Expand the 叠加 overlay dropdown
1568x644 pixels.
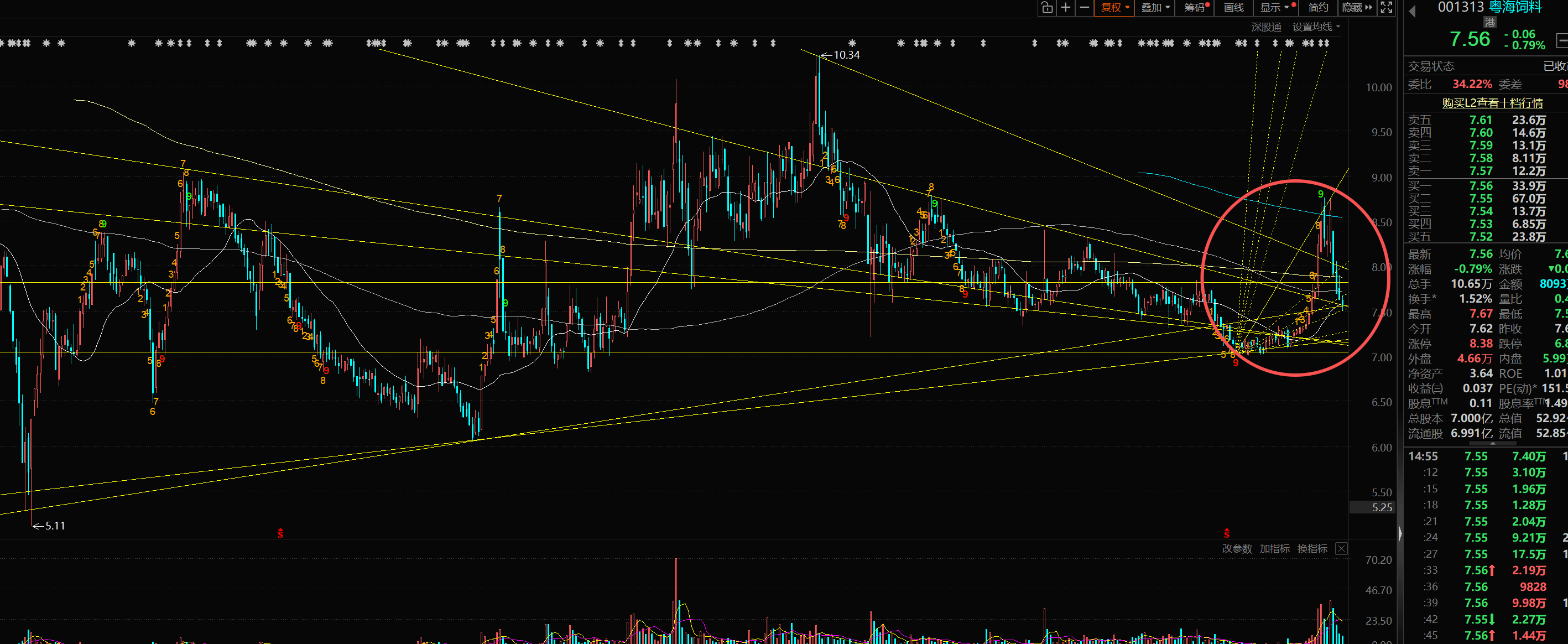pyautogui.click(x=1155, y=7)
